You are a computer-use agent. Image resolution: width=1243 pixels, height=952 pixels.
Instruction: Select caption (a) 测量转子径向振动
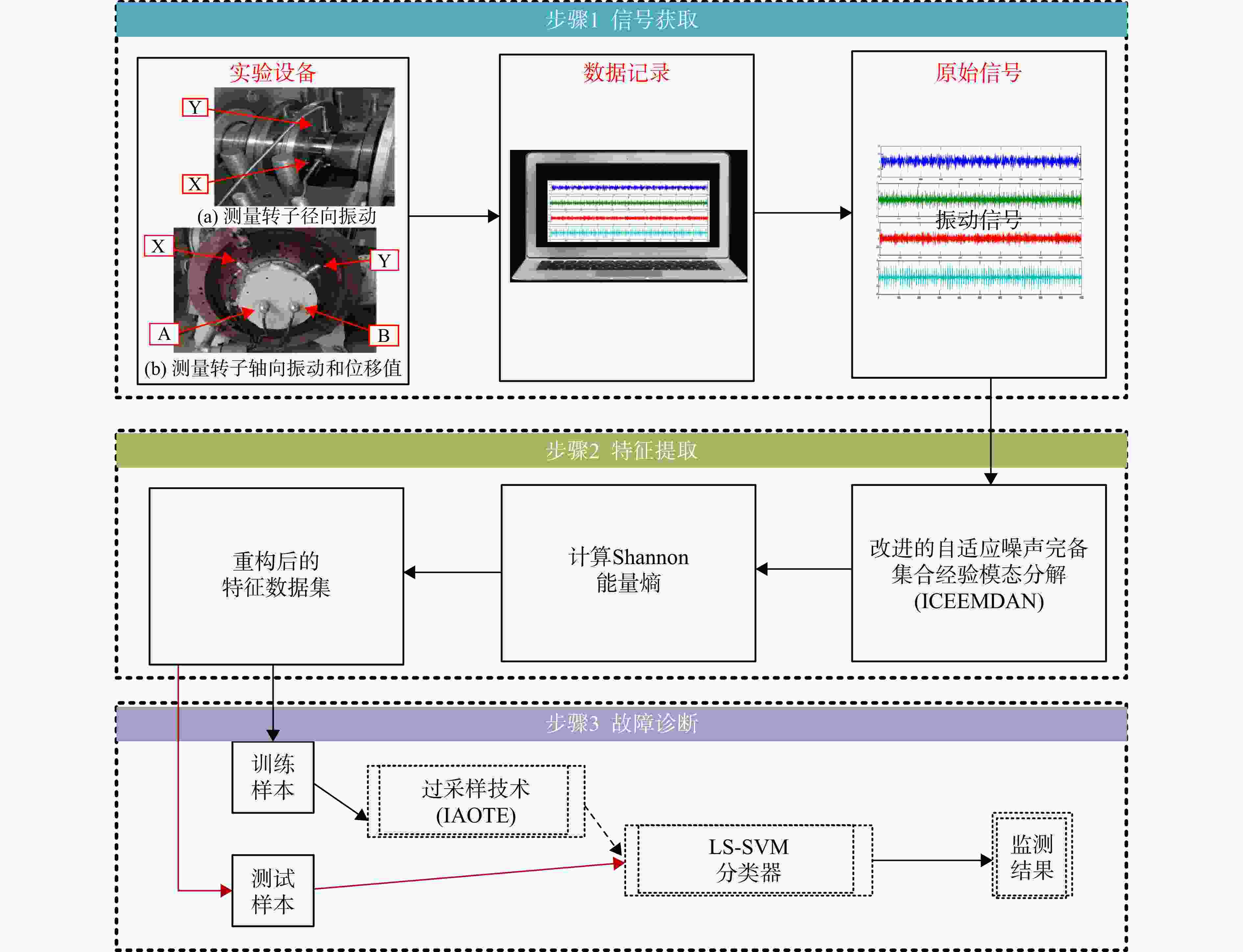click(x=286, y=216)
